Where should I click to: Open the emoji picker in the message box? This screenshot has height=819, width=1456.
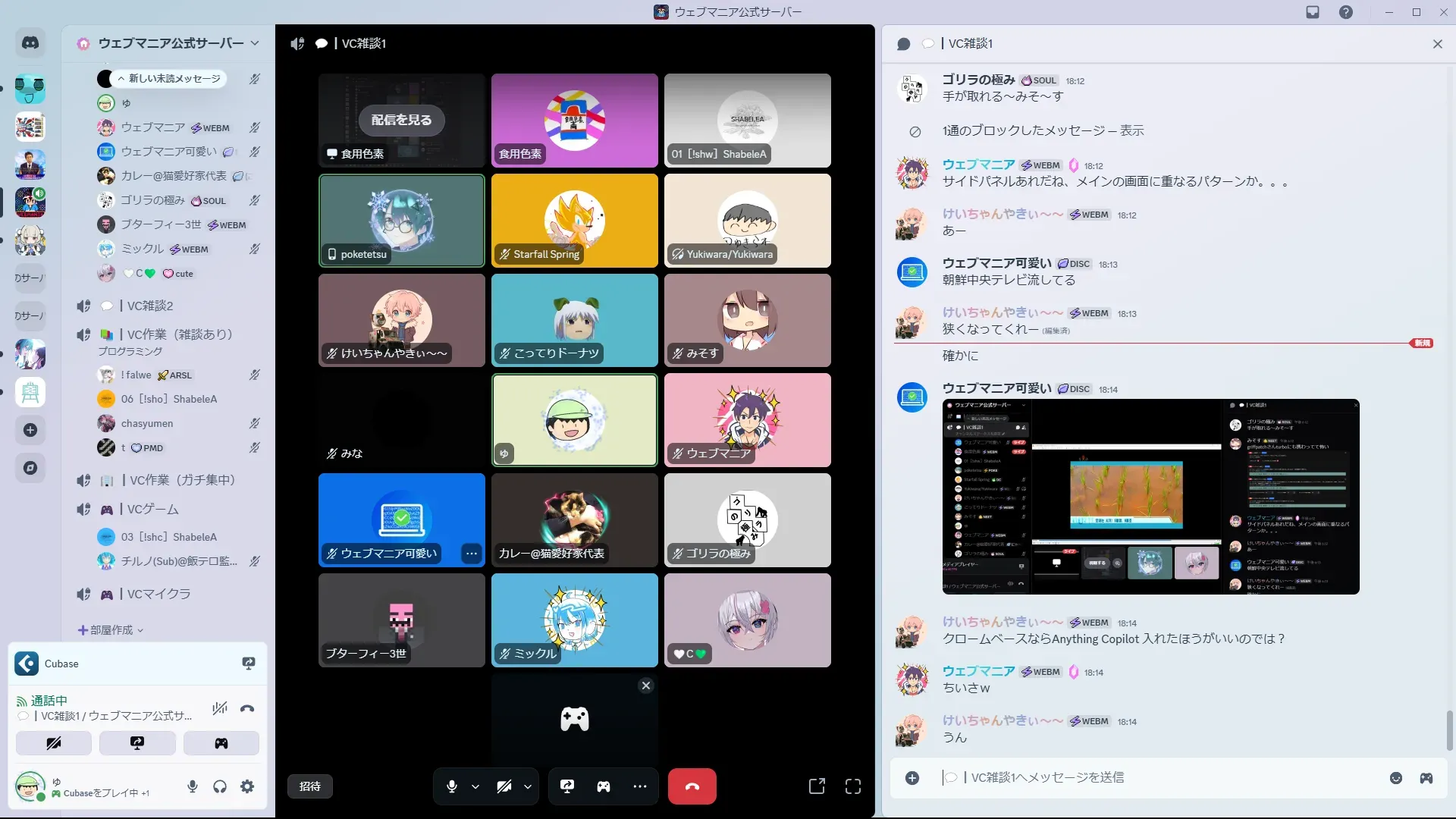point(1396,778)
